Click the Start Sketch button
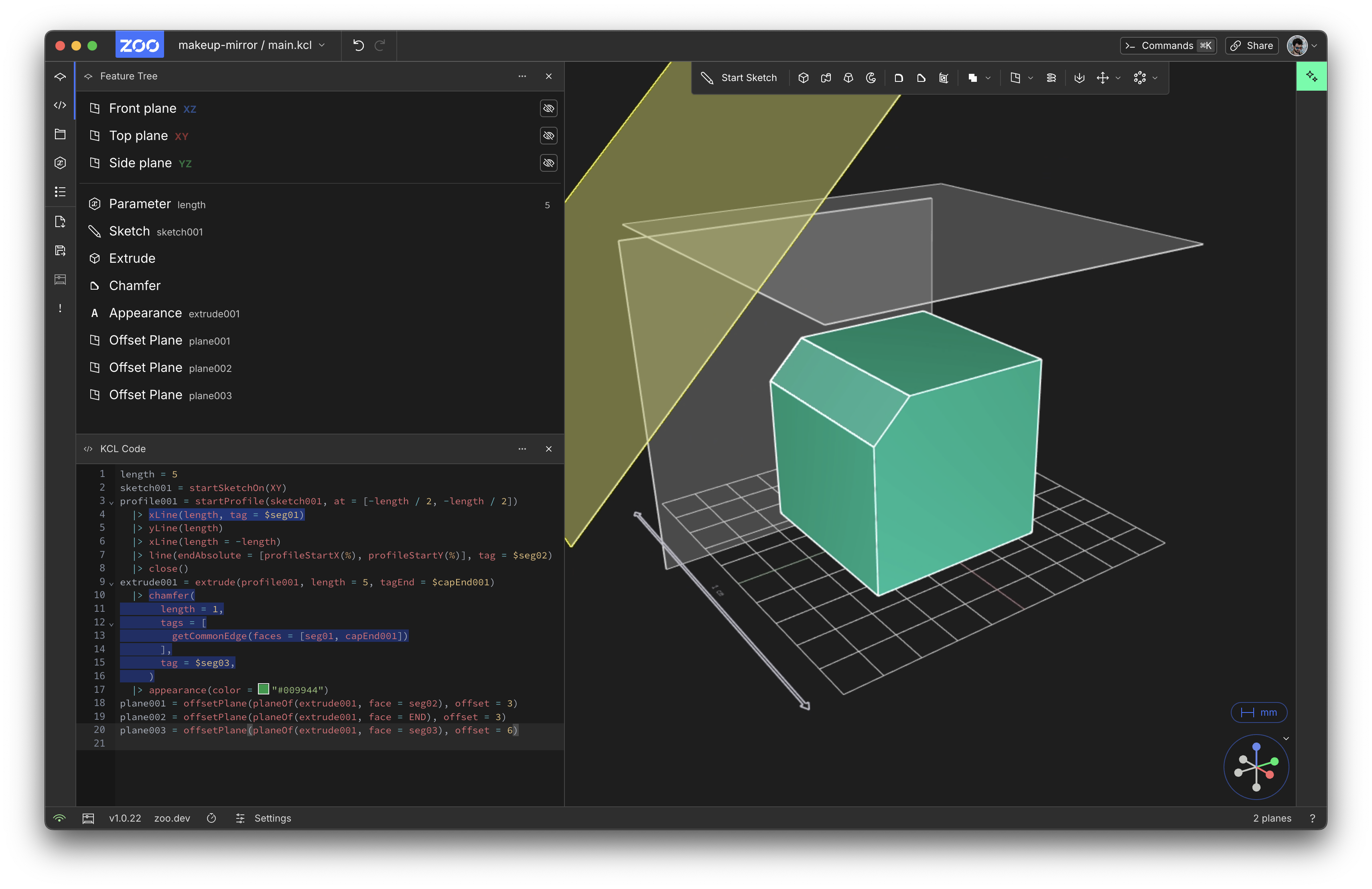This screenshot has width=1372, height=889. pos(739,78)
